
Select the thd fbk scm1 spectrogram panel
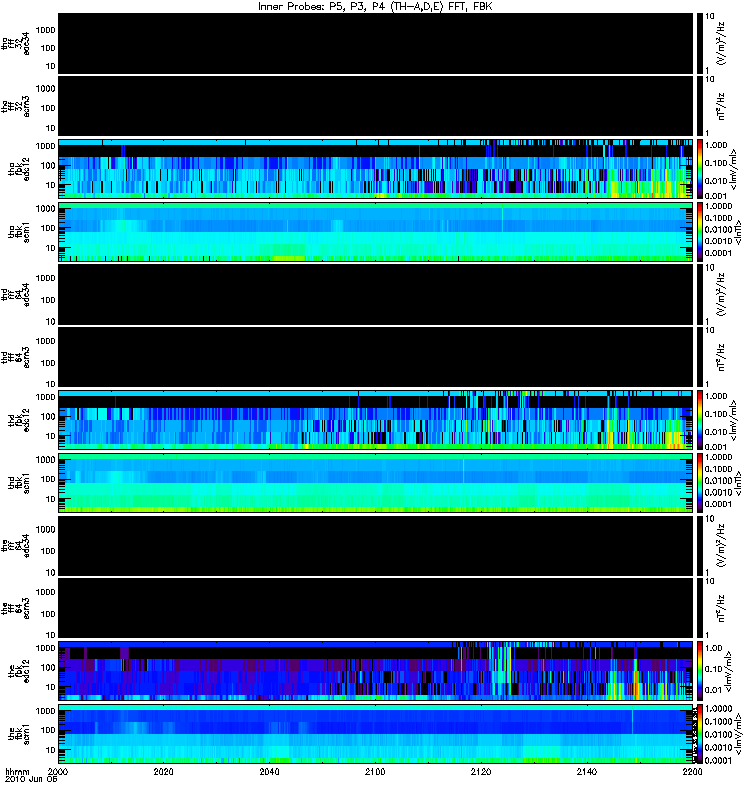click(x=376, y=483)
